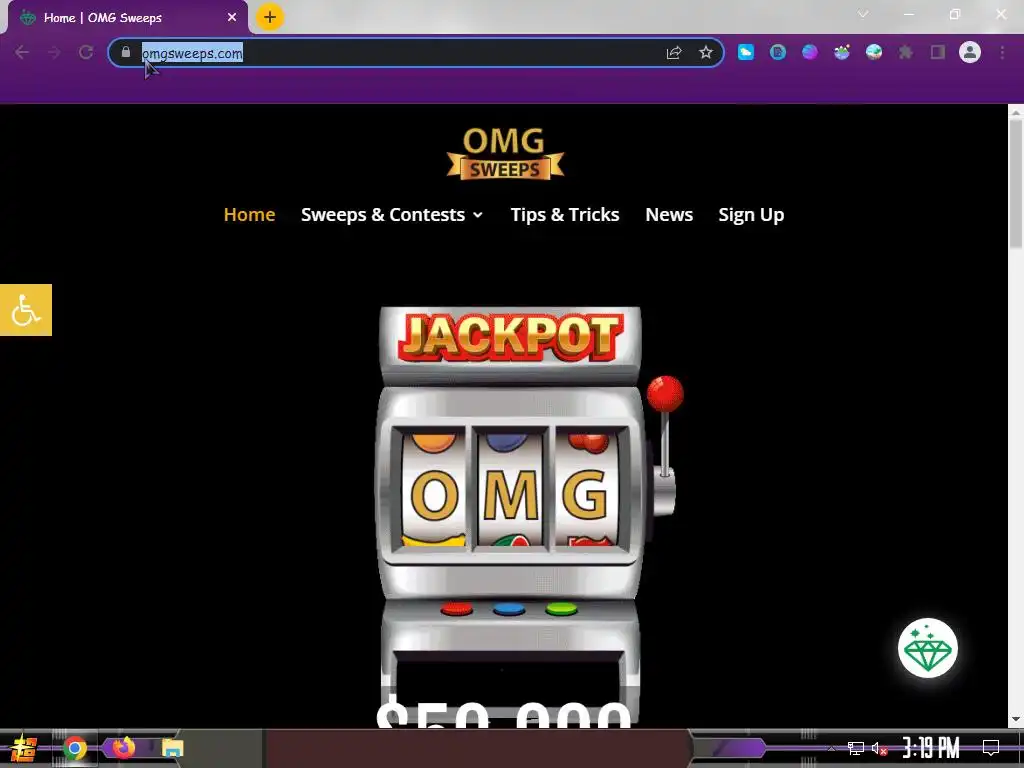Image resolution: width=1024 pixels, height=768 pixels.
Task: Click the purple sphere extension icon
Action: coord(810,52)
